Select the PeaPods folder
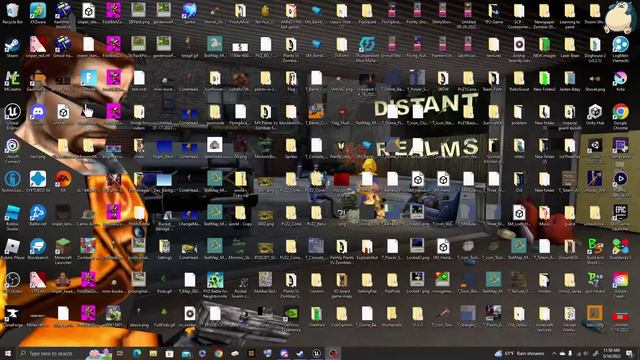The image size is (640, 360). click(x=392, y=283)
